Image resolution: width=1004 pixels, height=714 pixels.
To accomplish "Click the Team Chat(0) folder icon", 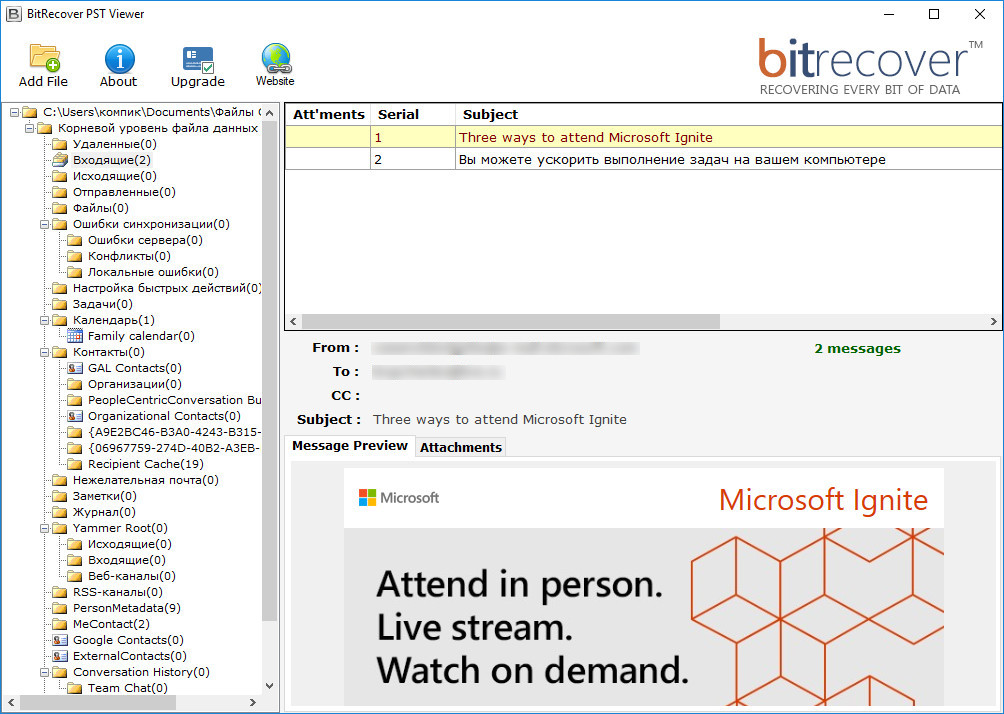I will point(75,688).
